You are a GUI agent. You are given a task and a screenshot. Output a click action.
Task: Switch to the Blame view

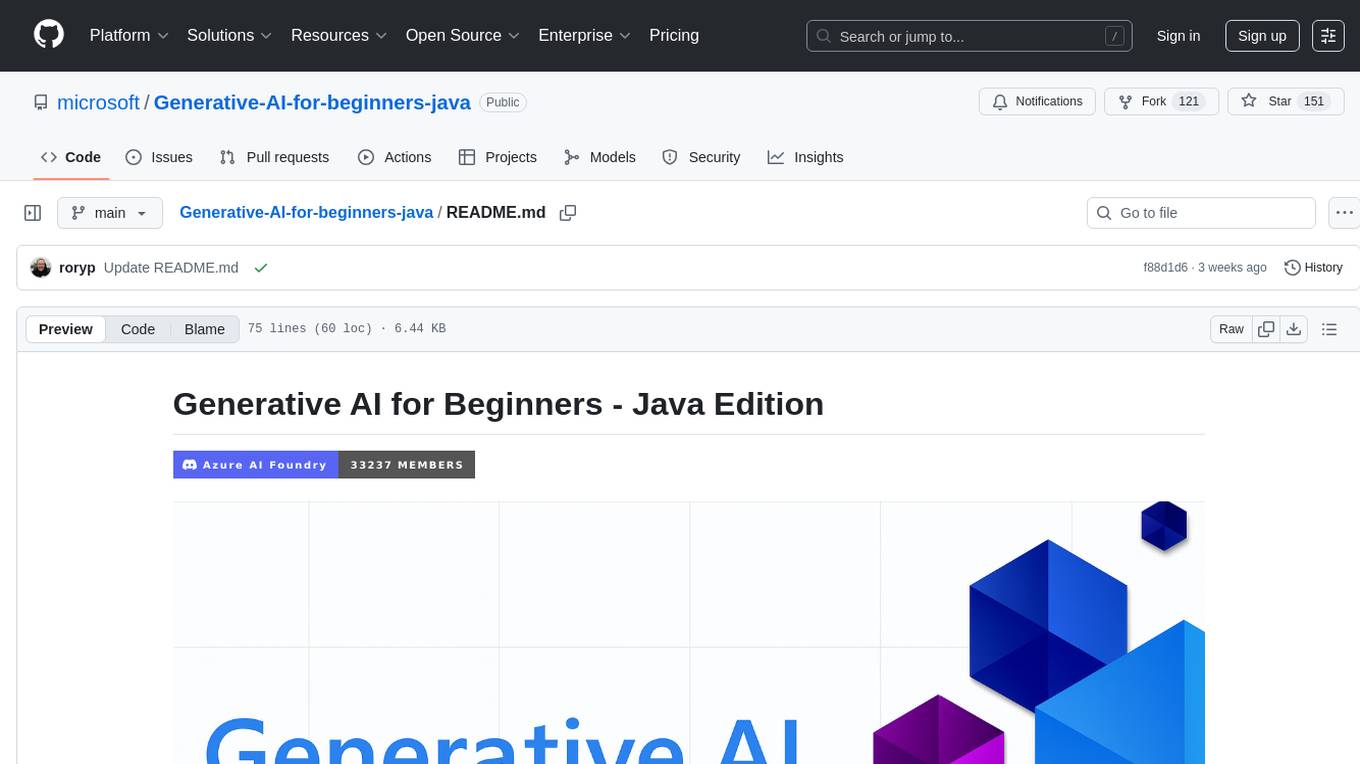[204, 329]
